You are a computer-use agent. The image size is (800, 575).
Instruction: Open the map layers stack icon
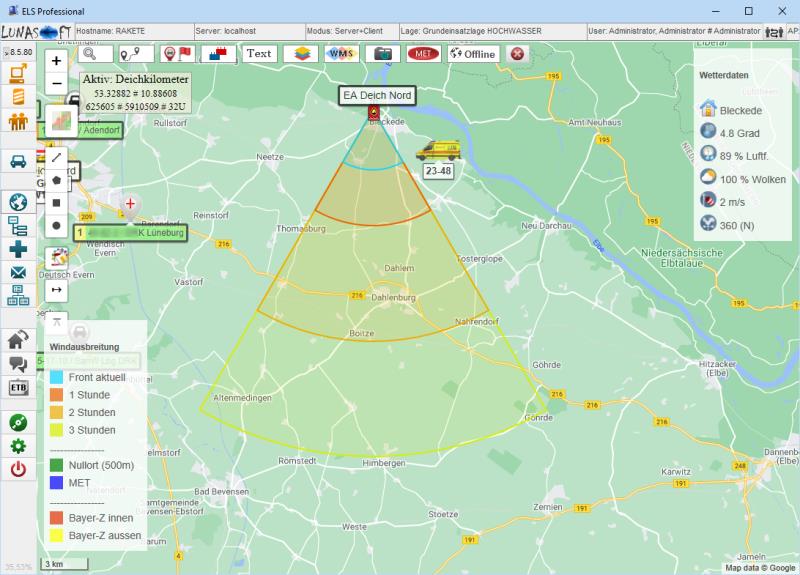click(x=296, y=53)
